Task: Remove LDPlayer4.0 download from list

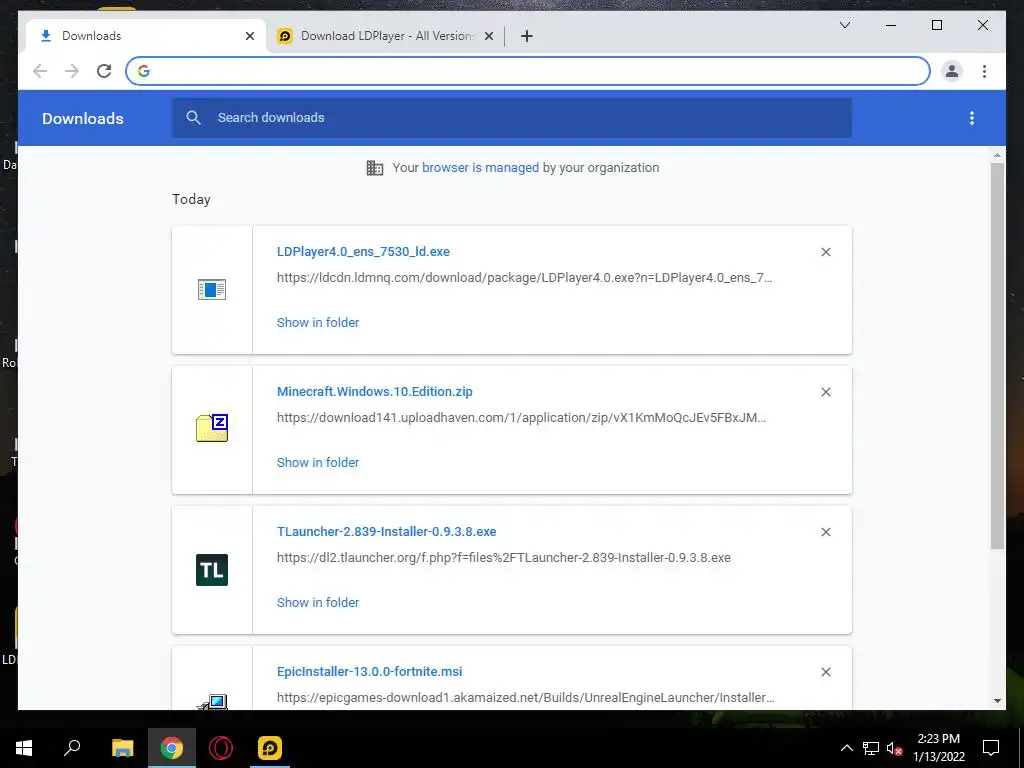Action: pyautogui.click(x=825, y=252)
